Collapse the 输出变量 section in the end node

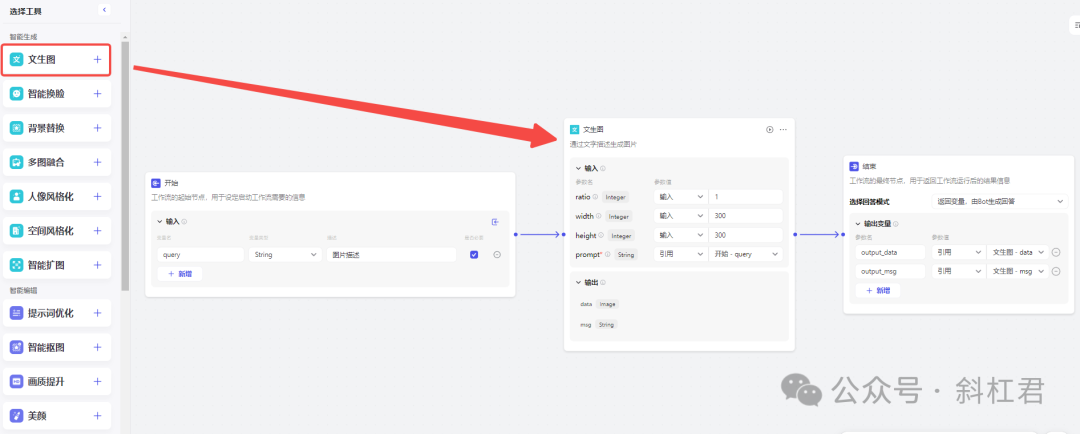858,224
